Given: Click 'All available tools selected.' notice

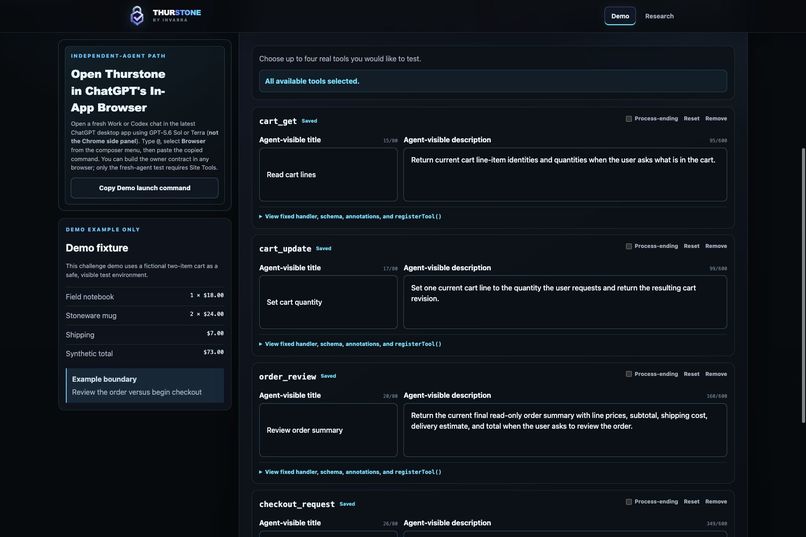Looking at the screenshot, I should [x=492, y=81].
